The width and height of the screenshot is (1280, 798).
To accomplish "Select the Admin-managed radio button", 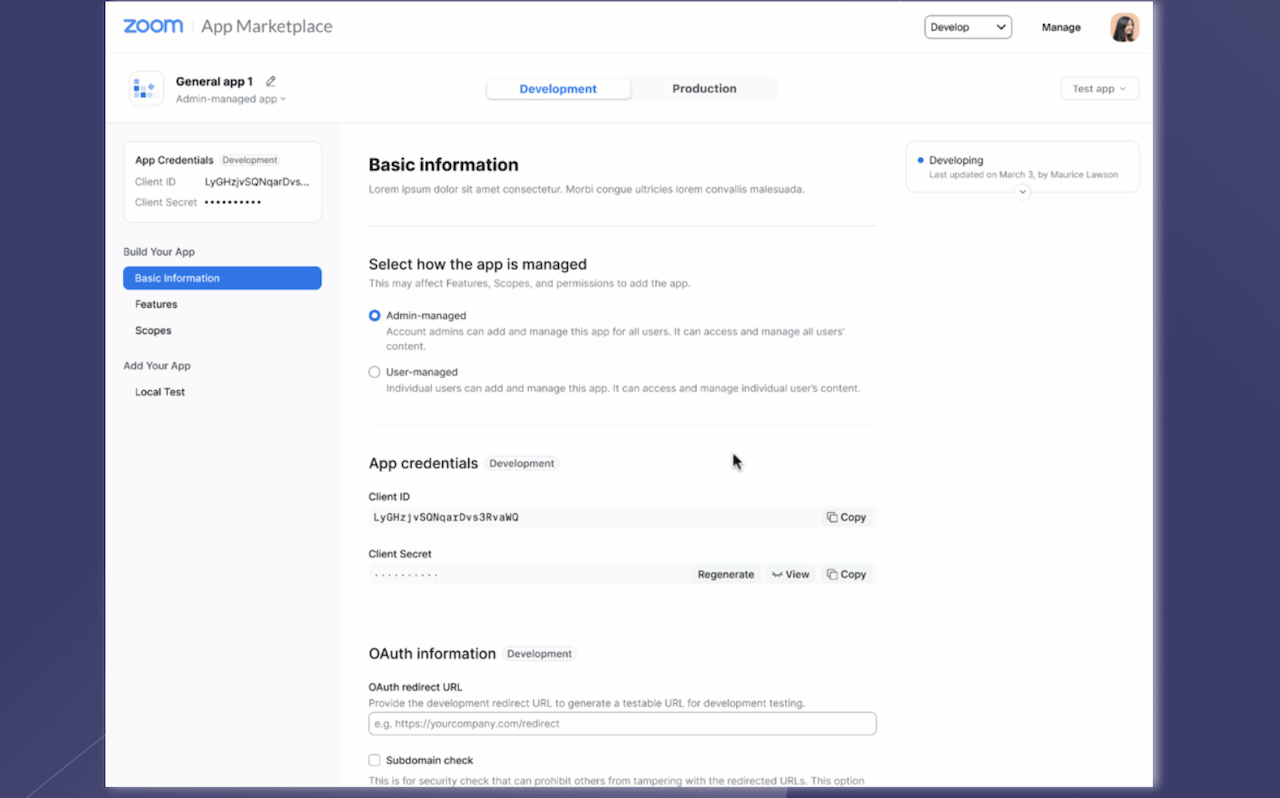I will pos(374,315).
